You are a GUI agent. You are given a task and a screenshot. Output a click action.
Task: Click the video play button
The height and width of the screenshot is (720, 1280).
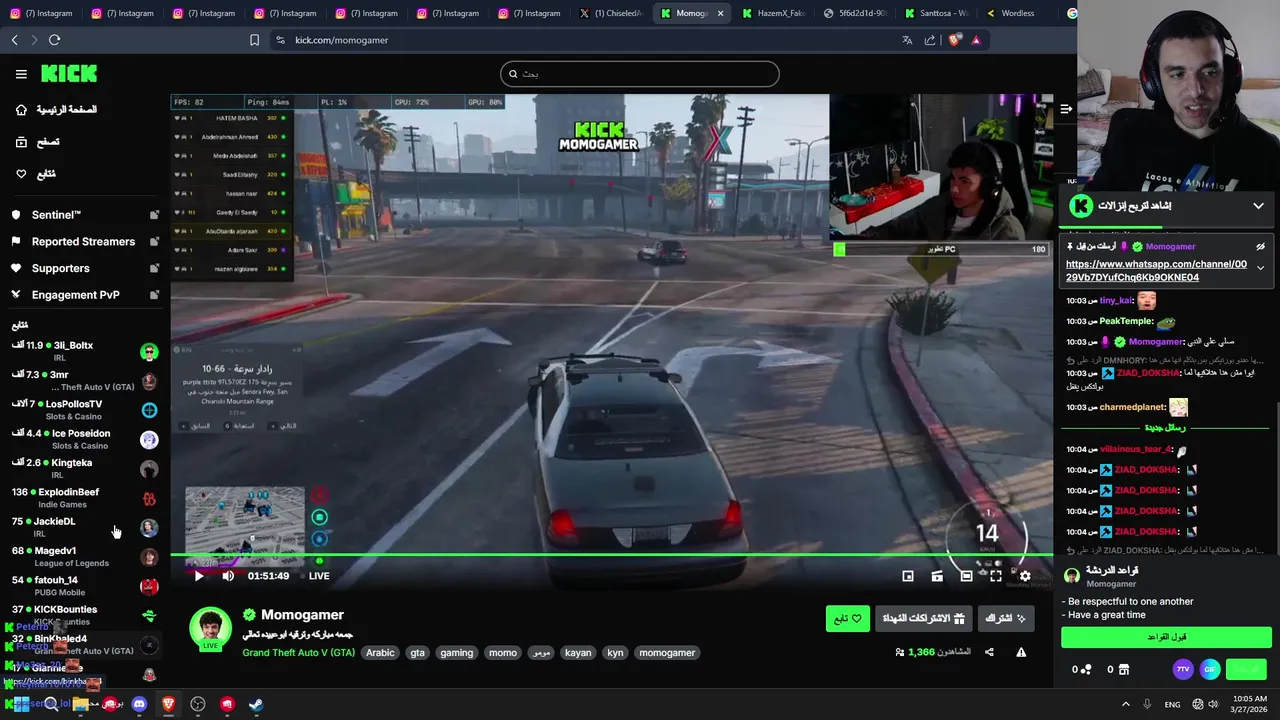pyautogui.click(x=198, y=576)
